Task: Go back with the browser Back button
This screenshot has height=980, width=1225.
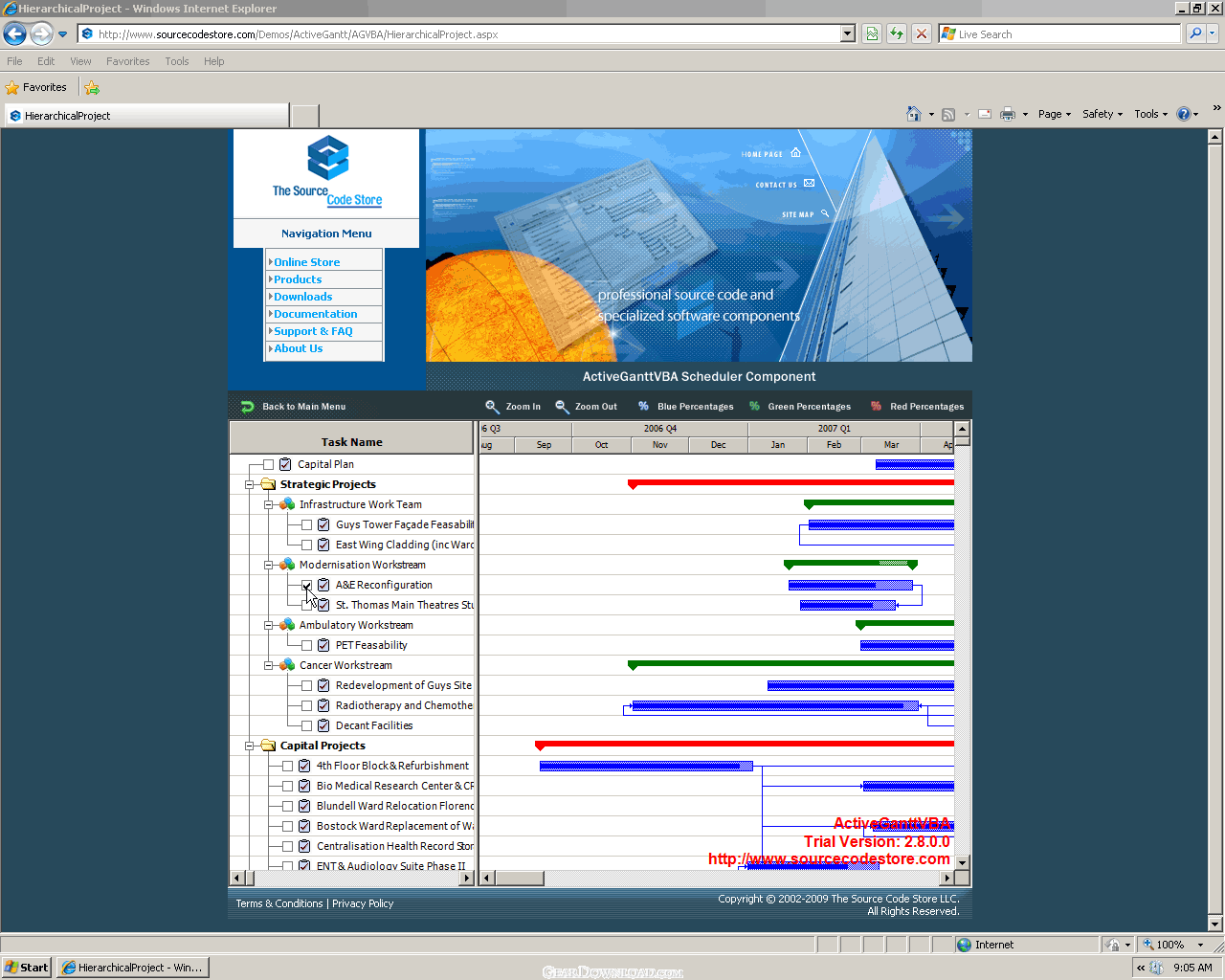Action: (x=14, y=34)
